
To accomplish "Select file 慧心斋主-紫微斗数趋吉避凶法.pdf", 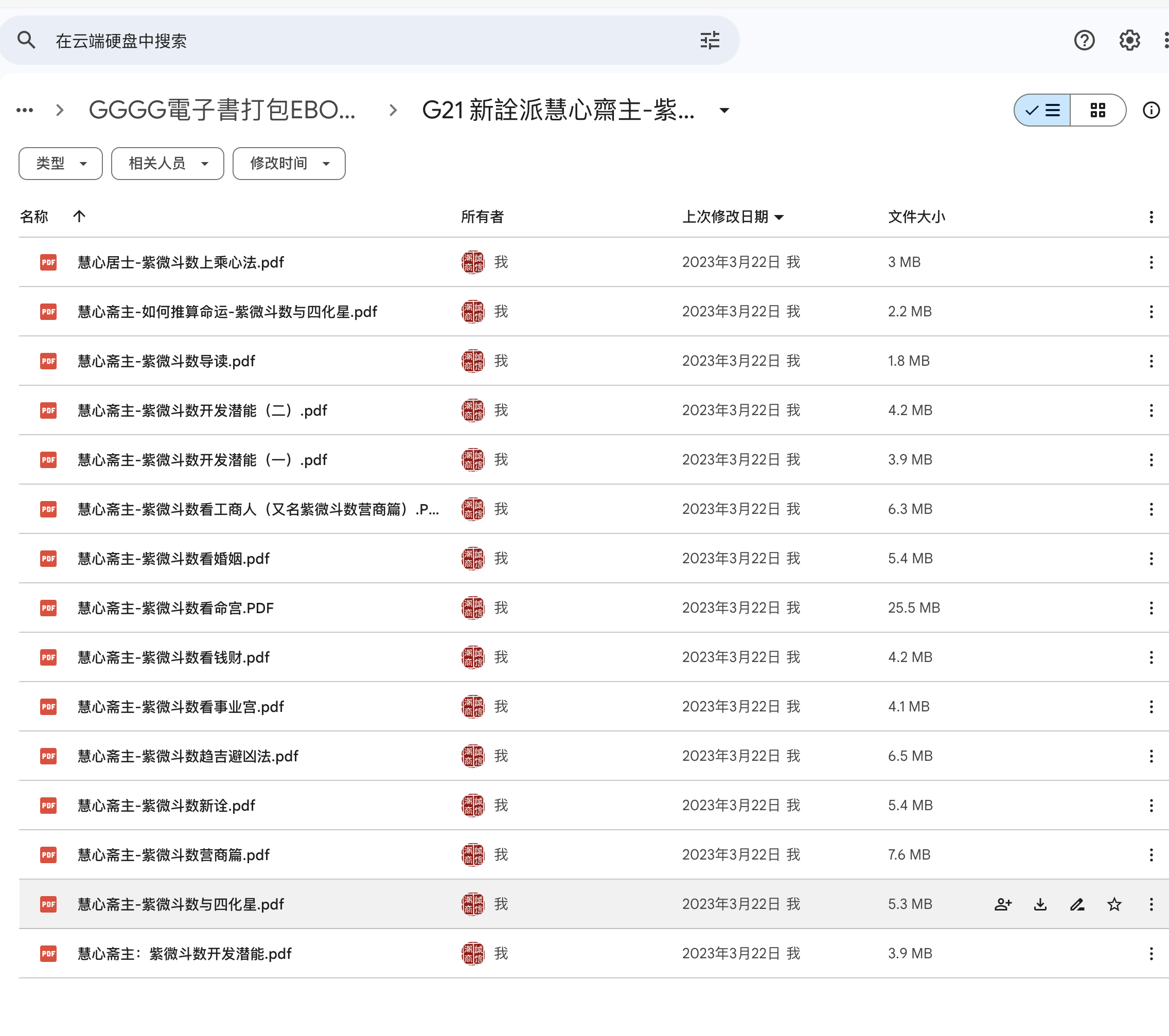I will 594,756.
